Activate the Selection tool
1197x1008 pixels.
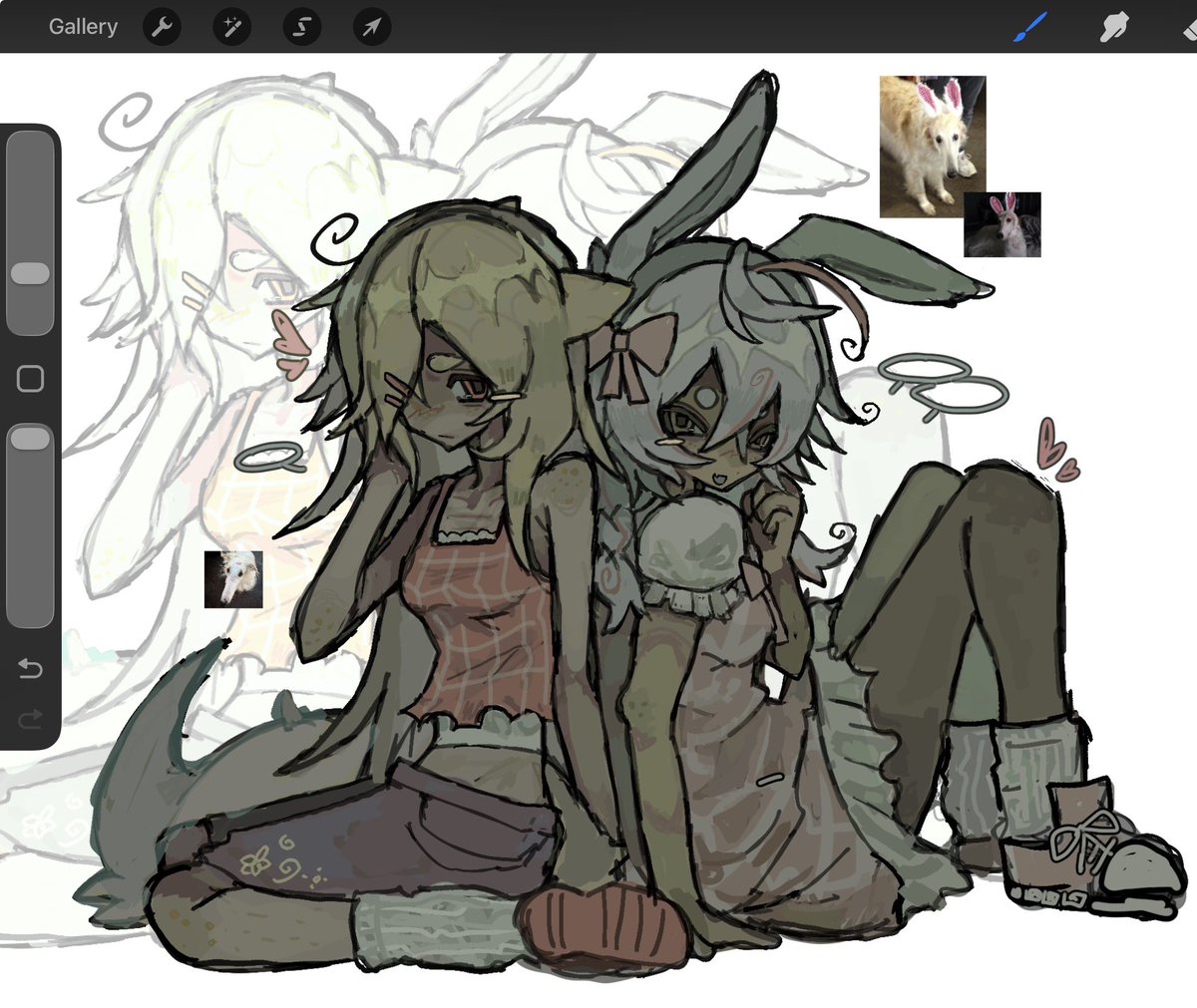(x=301, y=27)
